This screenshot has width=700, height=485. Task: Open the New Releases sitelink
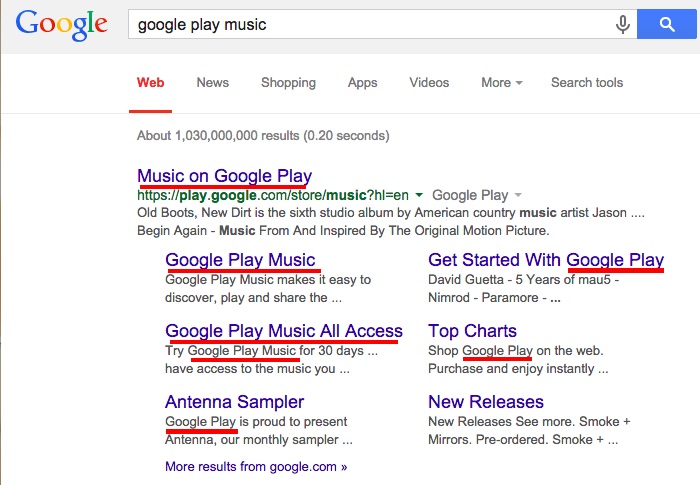(x=486, y=402)
